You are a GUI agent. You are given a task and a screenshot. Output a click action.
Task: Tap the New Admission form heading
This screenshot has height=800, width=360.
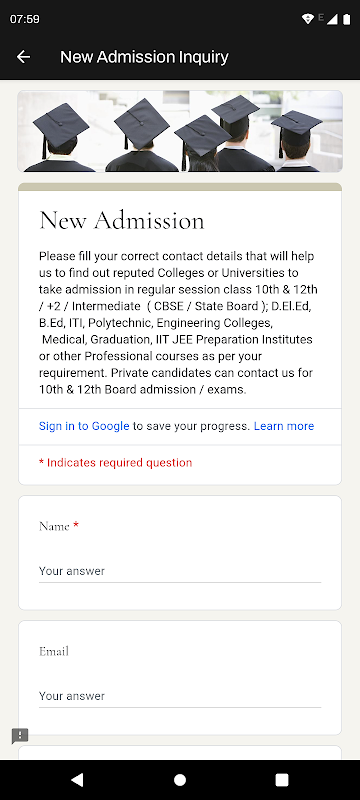[122, 221]
